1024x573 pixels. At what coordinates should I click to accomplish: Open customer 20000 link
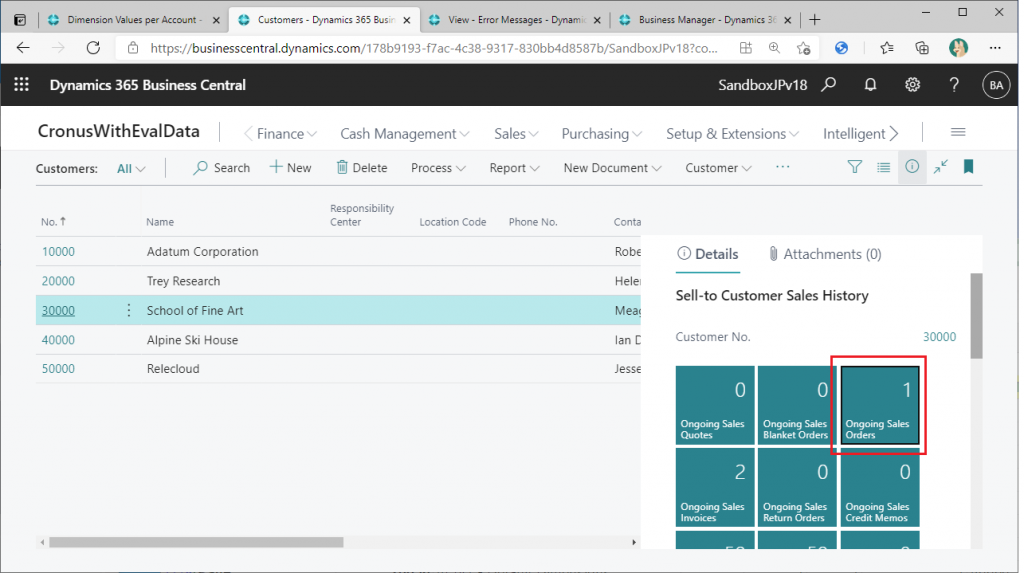(58, 281)
